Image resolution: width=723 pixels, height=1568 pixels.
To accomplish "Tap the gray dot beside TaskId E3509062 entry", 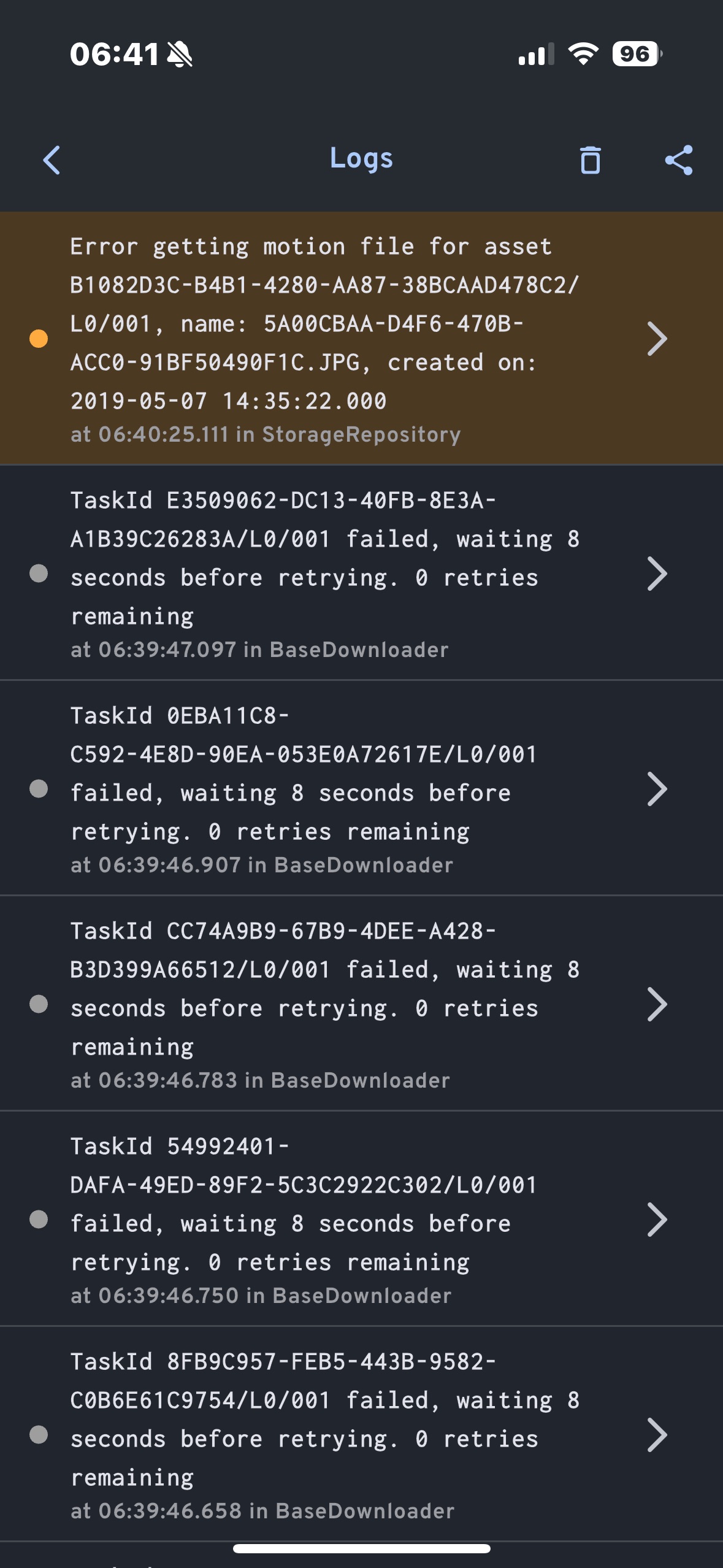I will point(39,574).
